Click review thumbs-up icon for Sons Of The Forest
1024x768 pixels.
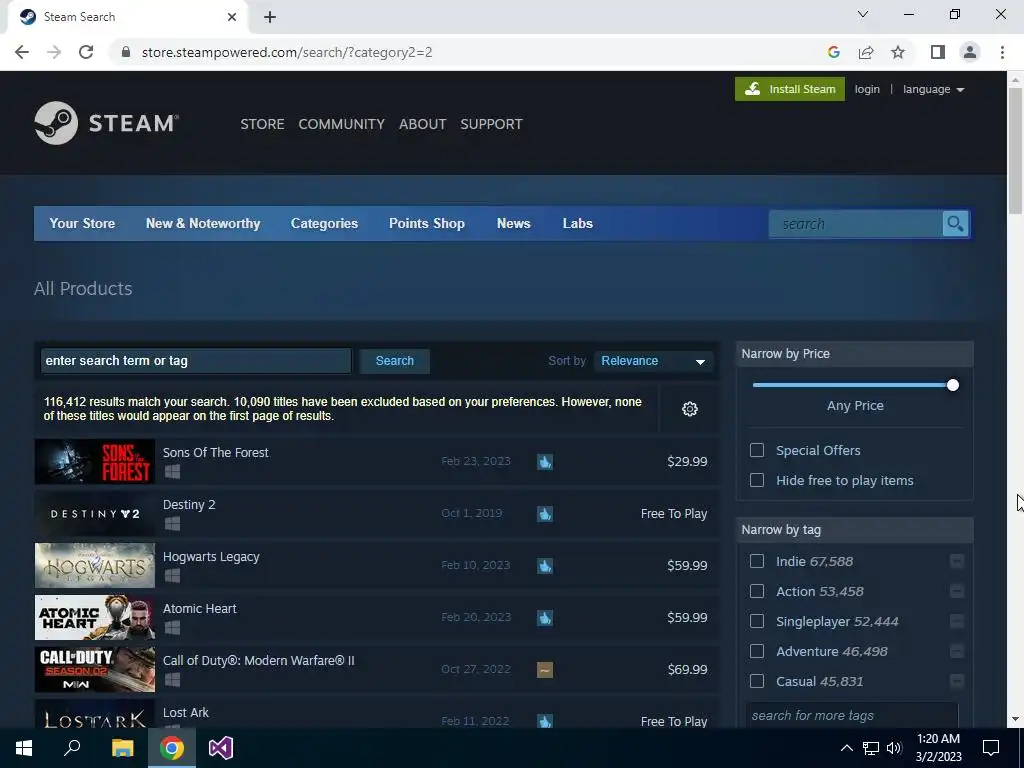click(545, 462)
